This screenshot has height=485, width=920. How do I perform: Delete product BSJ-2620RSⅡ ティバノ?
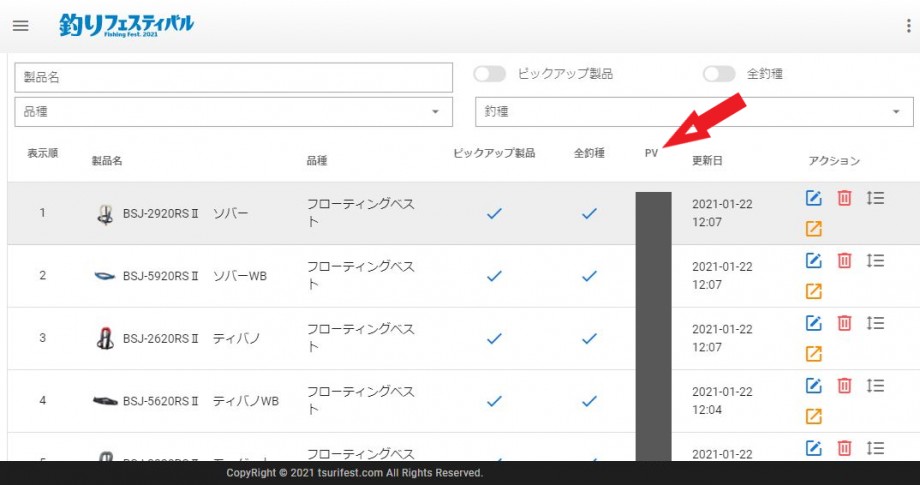click(844, 323)
